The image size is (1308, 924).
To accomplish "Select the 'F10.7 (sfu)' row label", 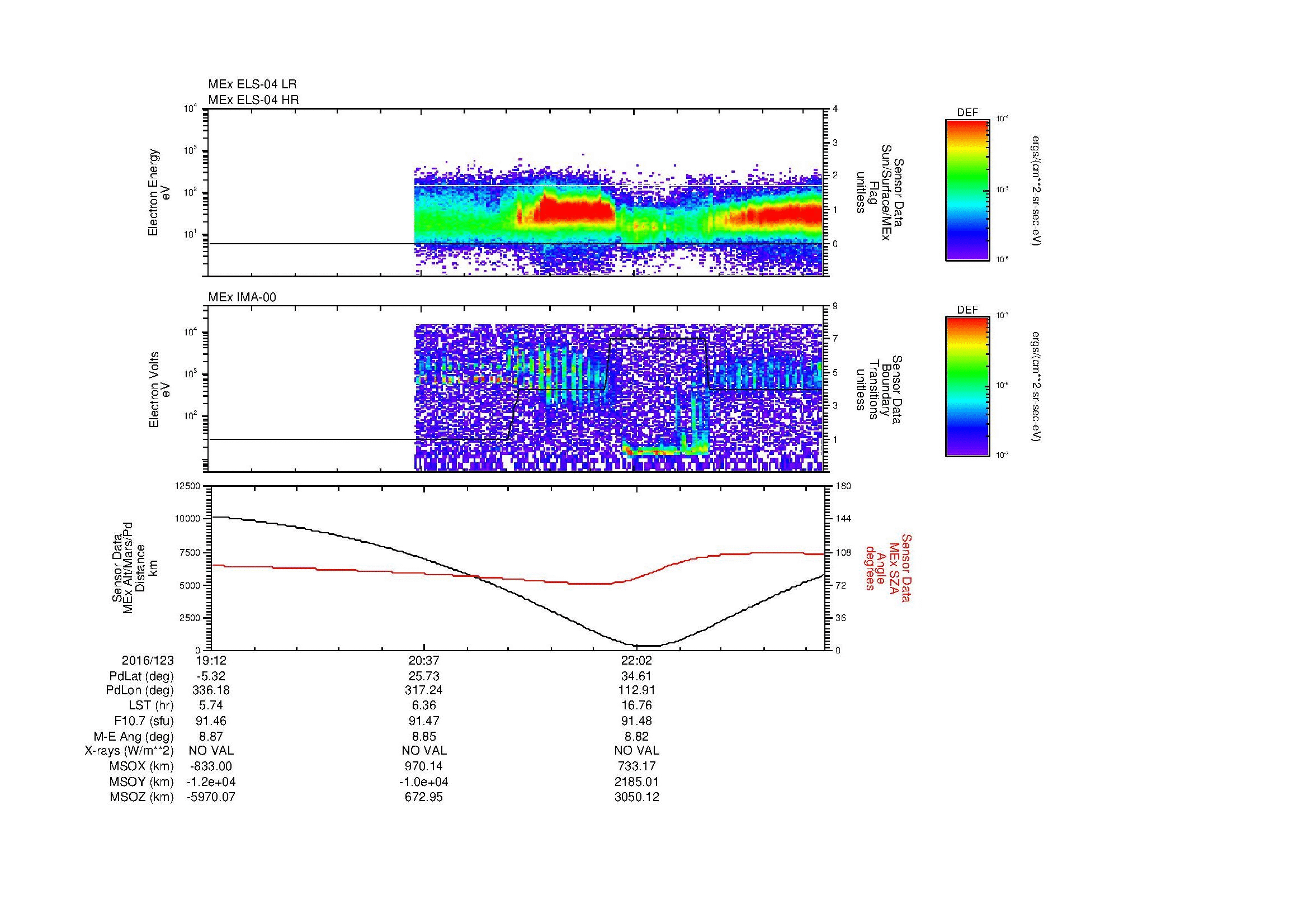I will (x=144, y=721).
